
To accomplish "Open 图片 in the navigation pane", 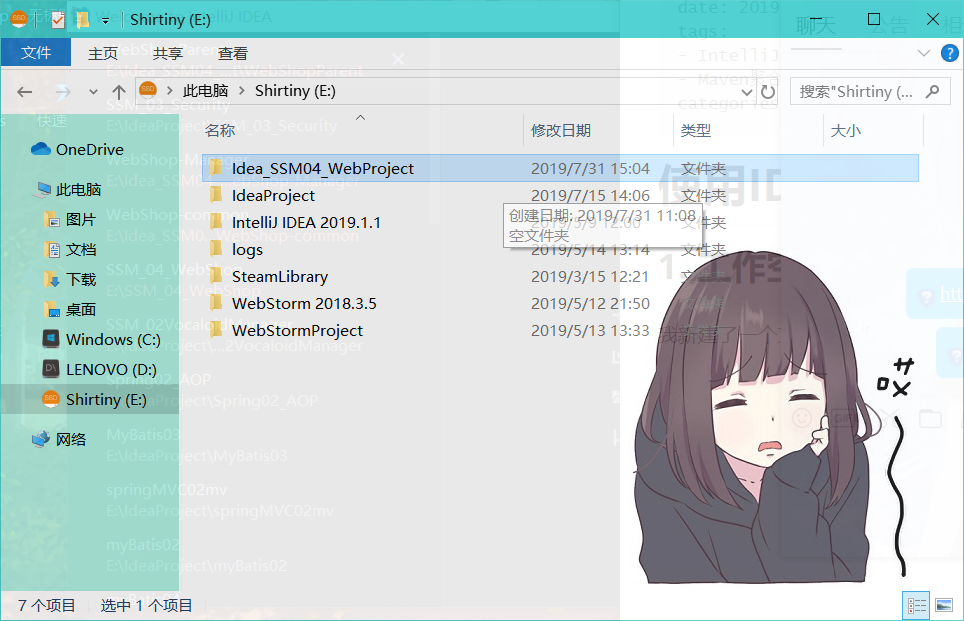I will click(70, 220).
